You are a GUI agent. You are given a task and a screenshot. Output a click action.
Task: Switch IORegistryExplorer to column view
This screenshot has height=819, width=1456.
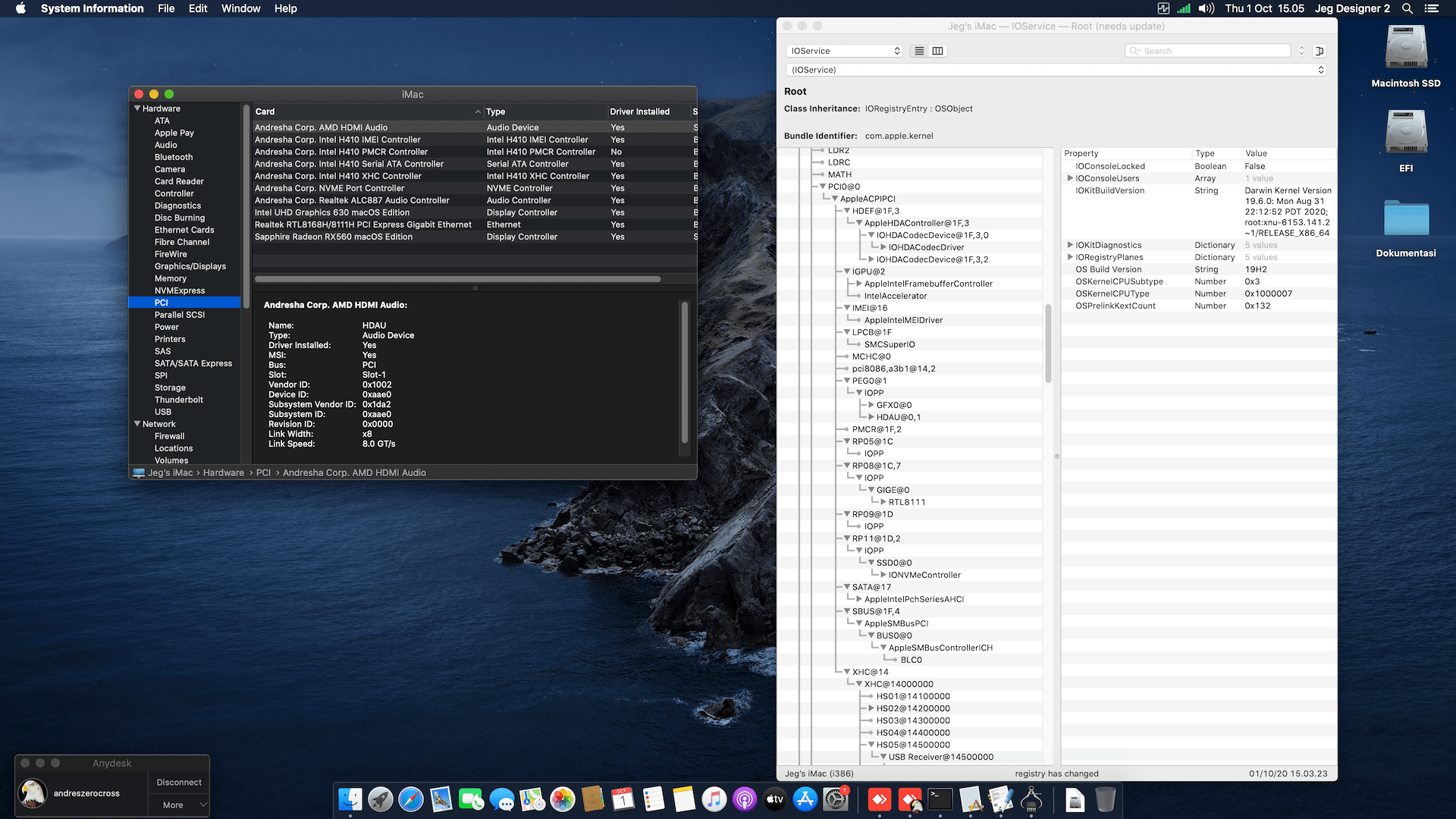pos(937,51)
